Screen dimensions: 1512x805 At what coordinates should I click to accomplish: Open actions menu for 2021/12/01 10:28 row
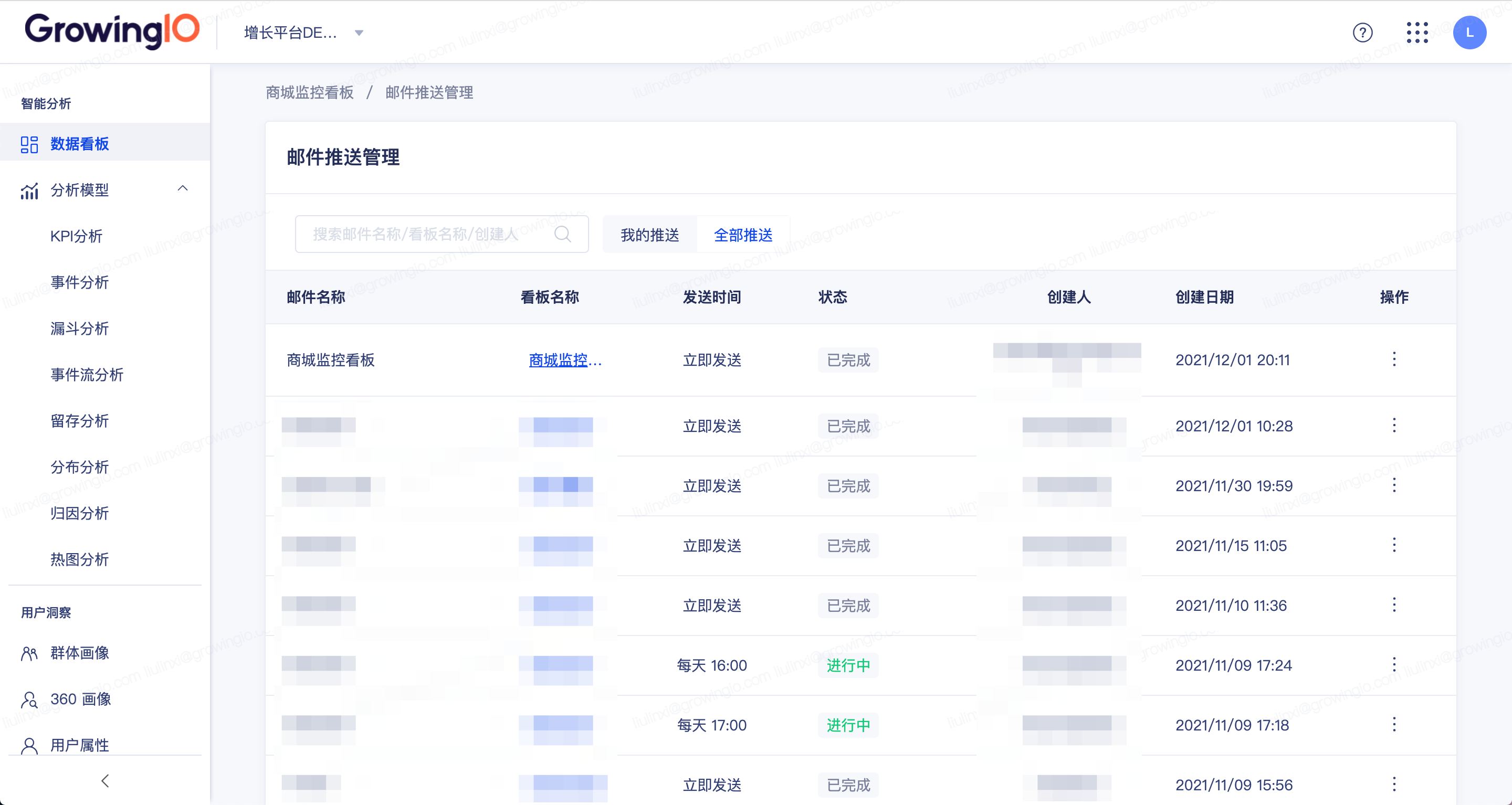pos(1394,426)
